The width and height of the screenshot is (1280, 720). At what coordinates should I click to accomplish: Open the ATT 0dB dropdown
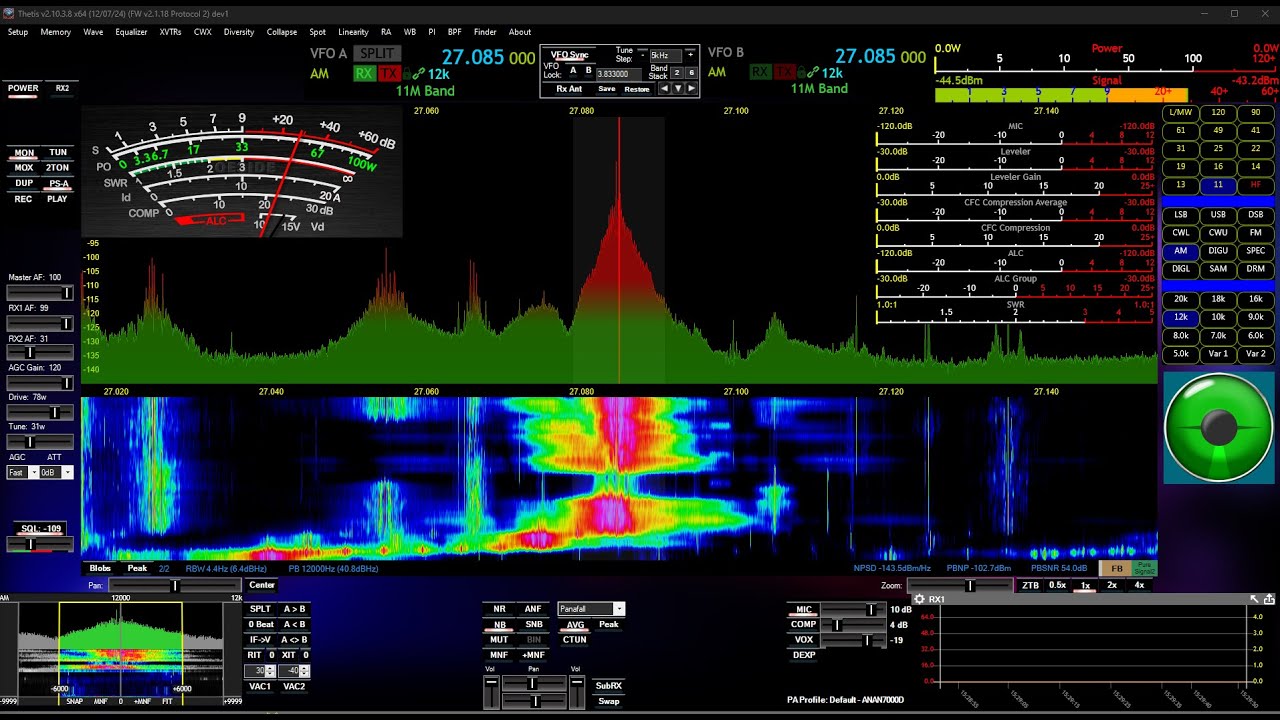coord(55,472)
